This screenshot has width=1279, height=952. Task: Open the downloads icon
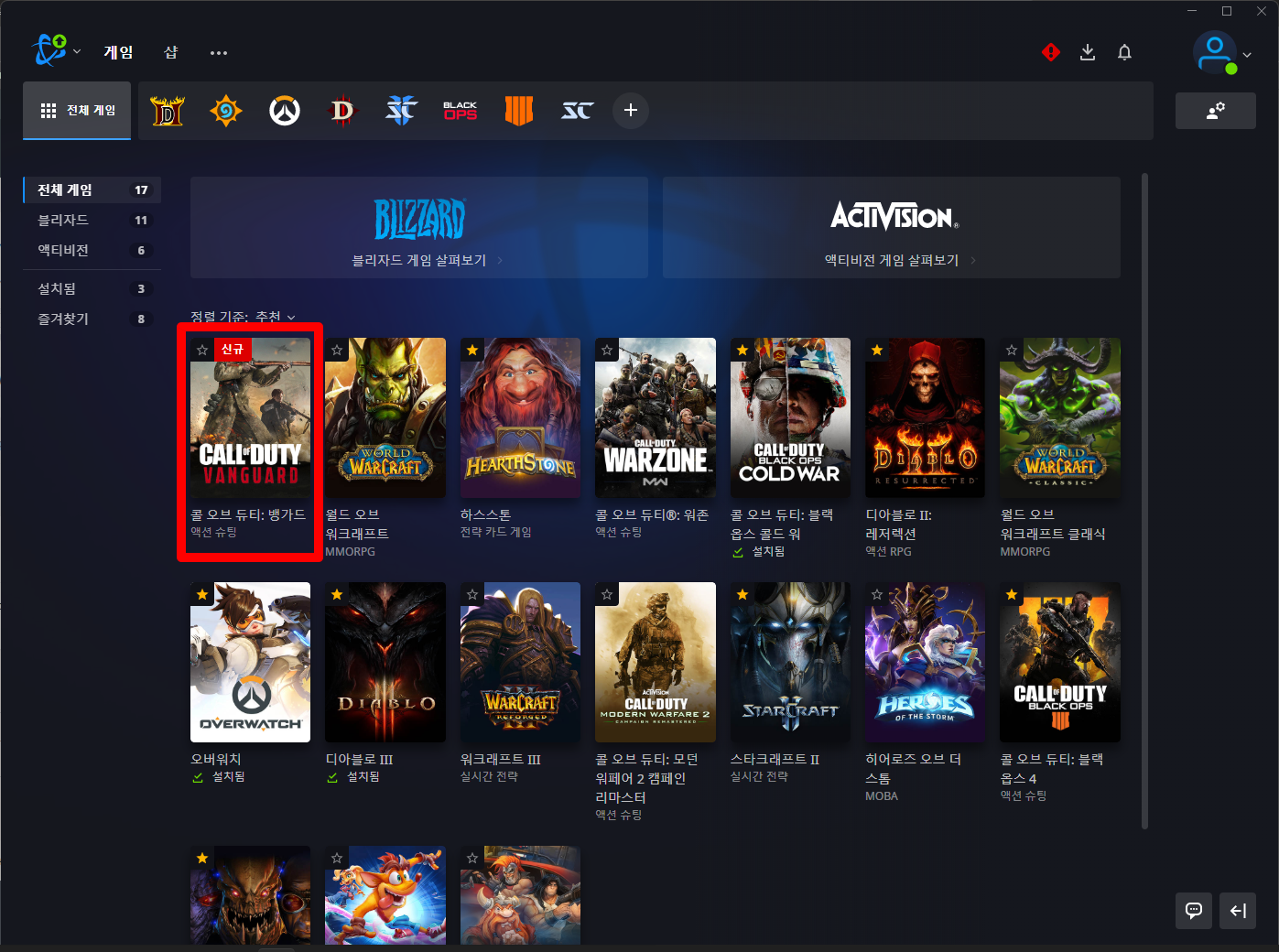click(1088, 52)
